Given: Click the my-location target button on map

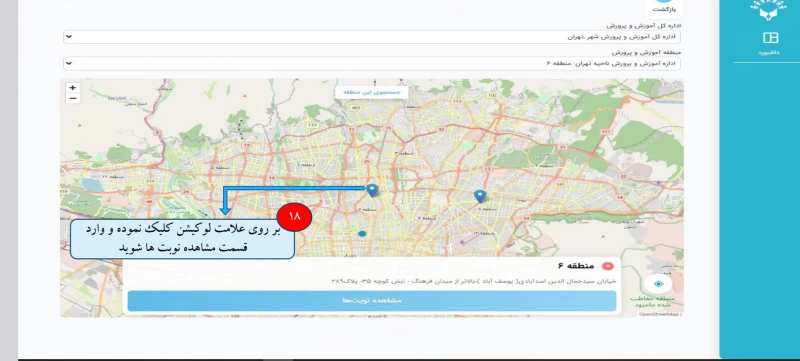Looking at the screenshot, I should pos(658,283).
